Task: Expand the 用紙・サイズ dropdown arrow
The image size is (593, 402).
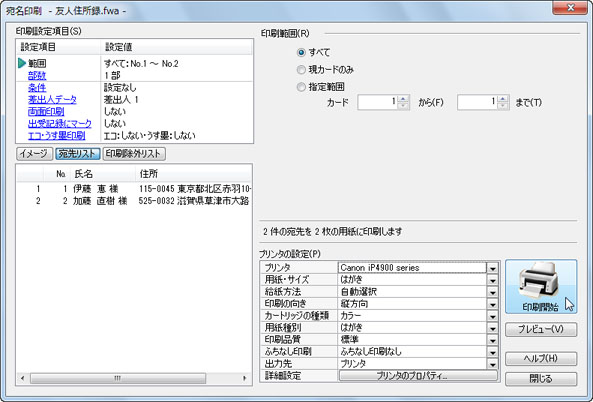Action: (492, 280)
